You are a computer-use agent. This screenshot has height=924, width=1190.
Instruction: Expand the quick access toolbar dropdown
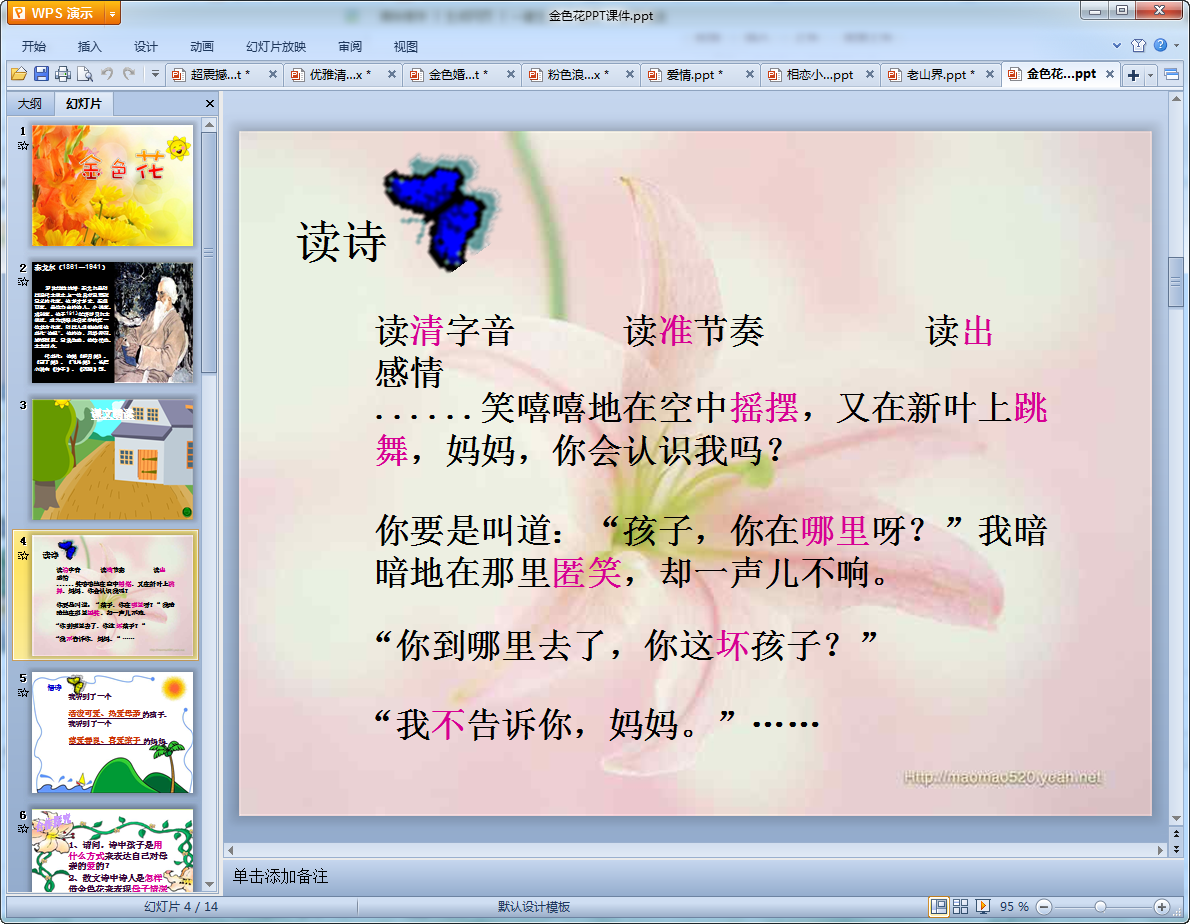pos(155,74)
